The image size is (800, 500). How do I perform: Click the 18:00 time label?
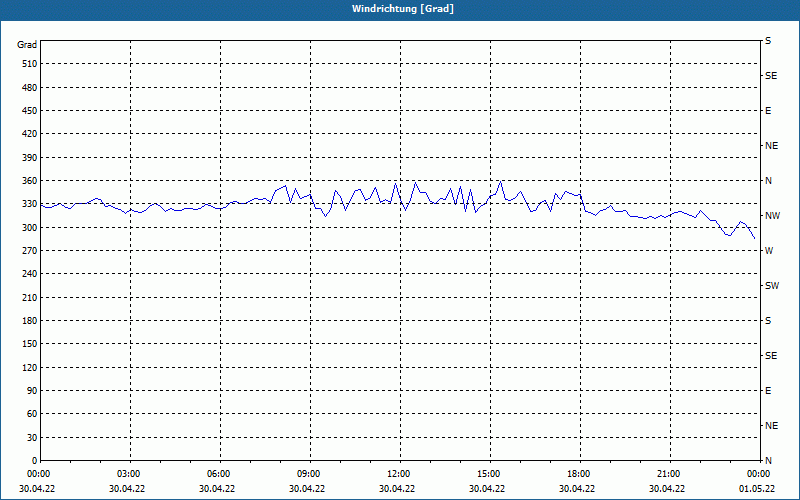pyautogui.click(x=579, y=474)
